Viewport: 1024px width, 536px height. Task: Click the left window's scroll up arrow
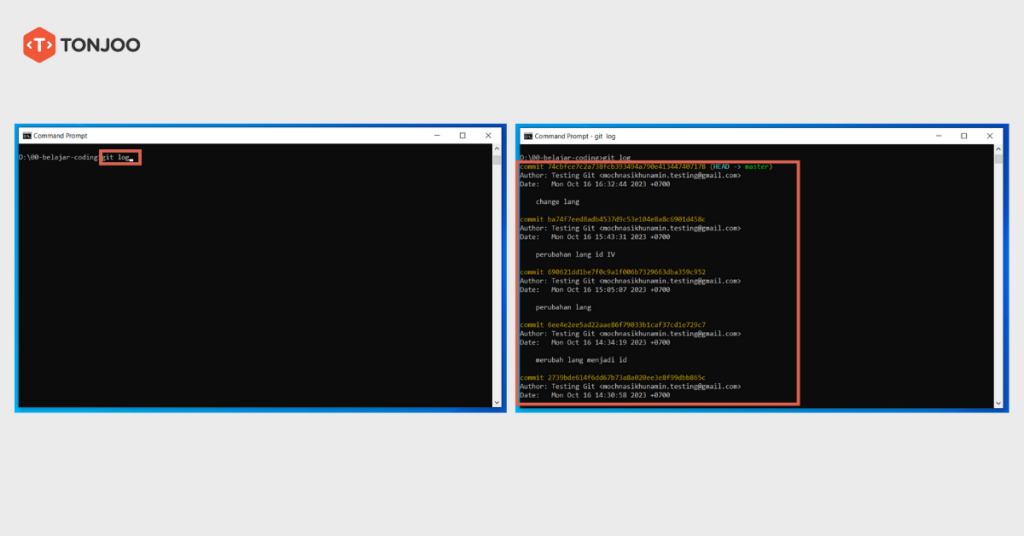[499, 150]
